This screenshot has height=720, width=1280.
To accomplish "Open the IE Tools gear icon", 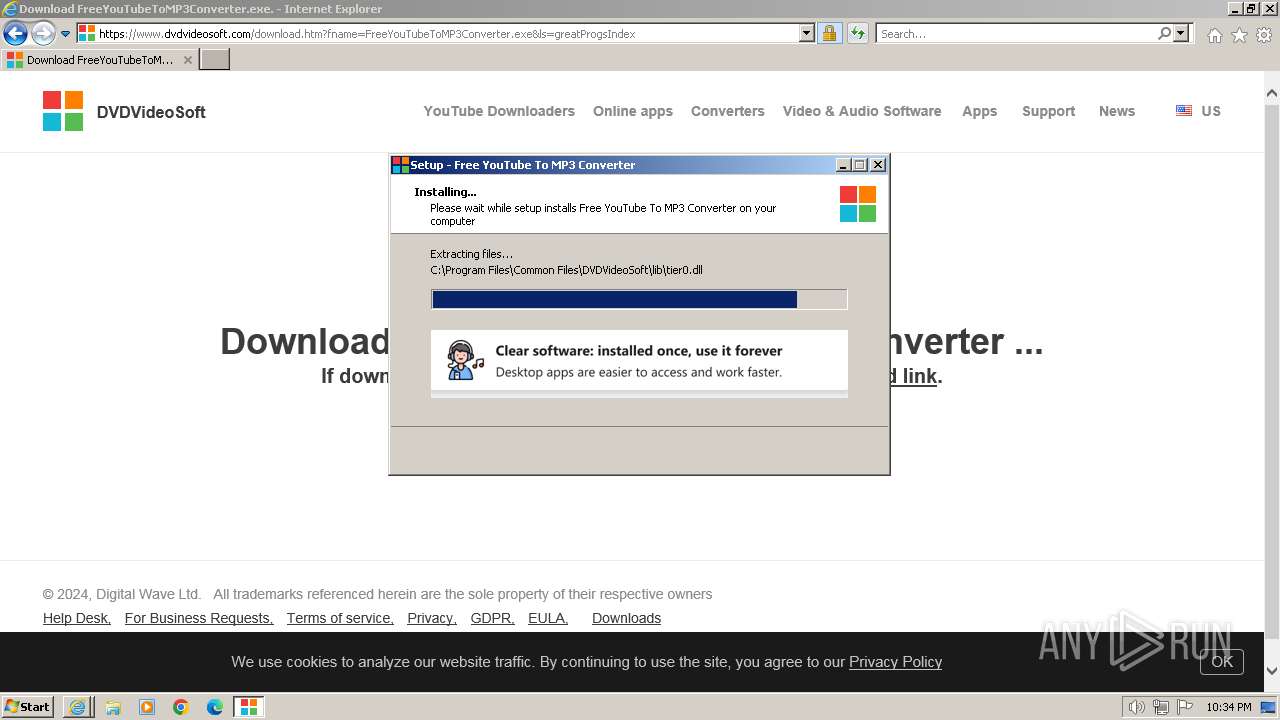I will [x=1264, y=35].
